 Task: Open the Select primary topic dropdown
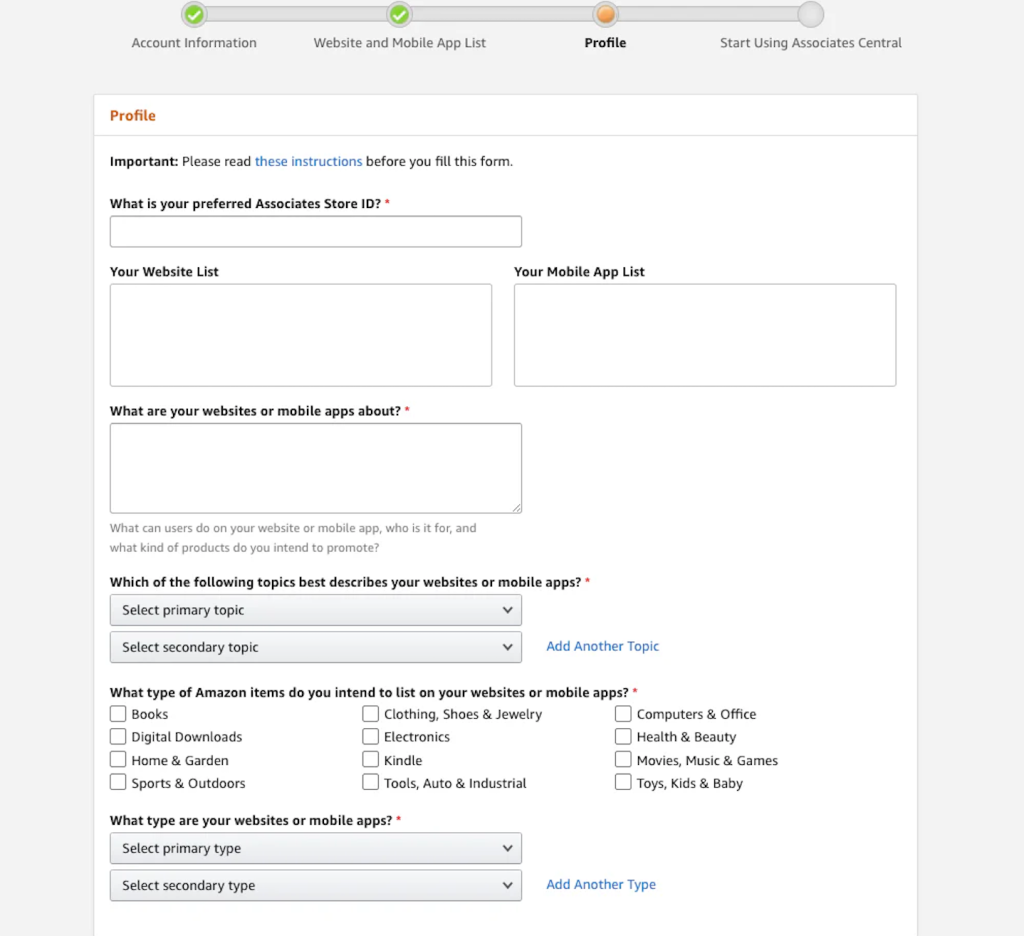point(315,610)
